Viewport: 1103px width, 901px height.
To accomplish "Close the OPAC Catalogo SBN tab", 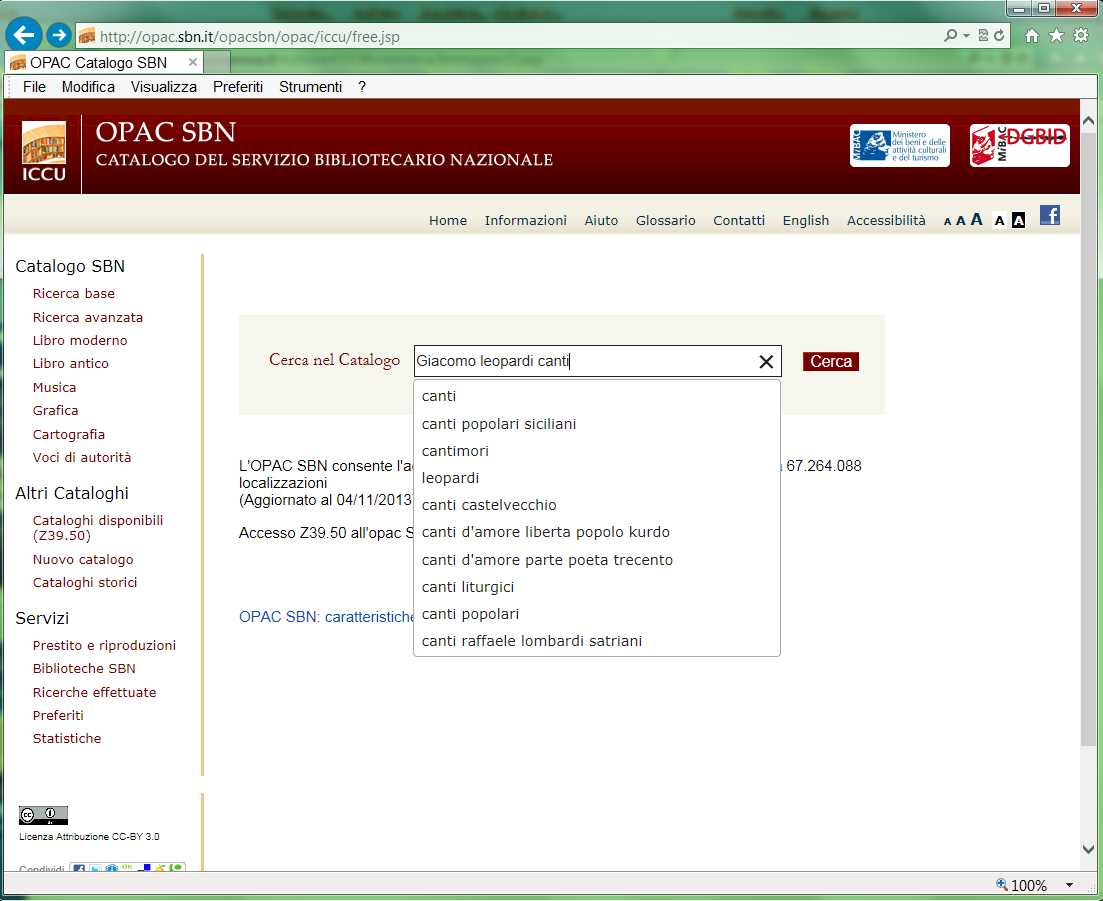I will click(x=192, y=63).
